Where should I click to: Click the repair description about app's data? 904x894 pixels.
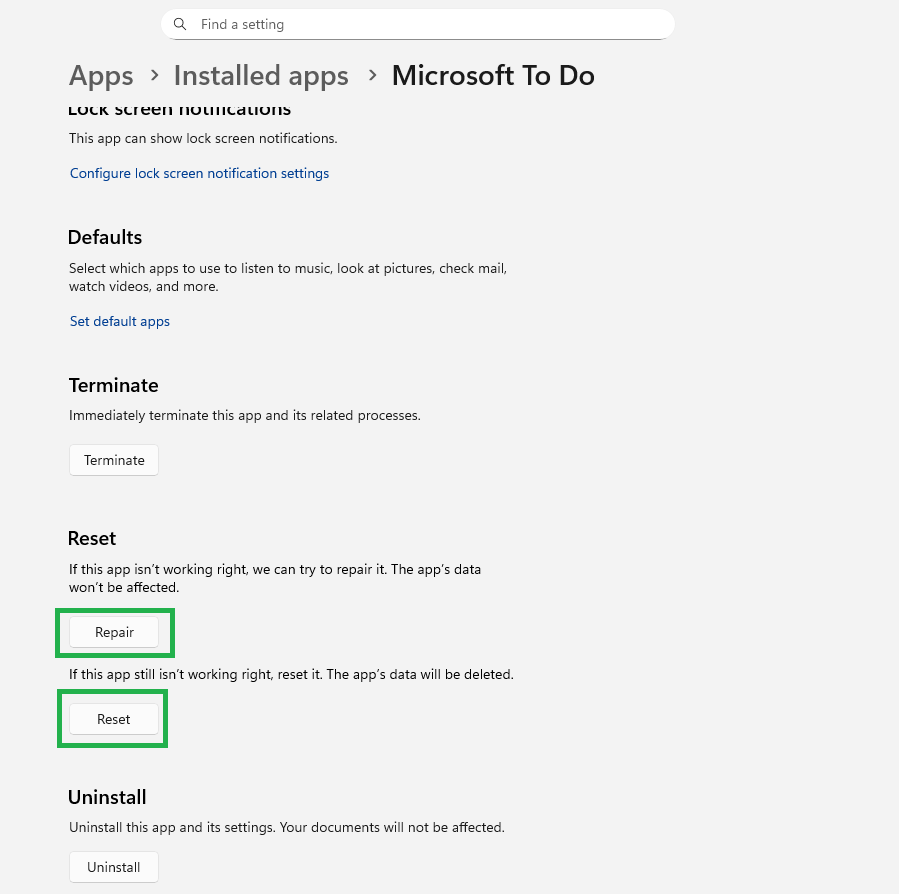pyautogui.click(x=275, y=578)
